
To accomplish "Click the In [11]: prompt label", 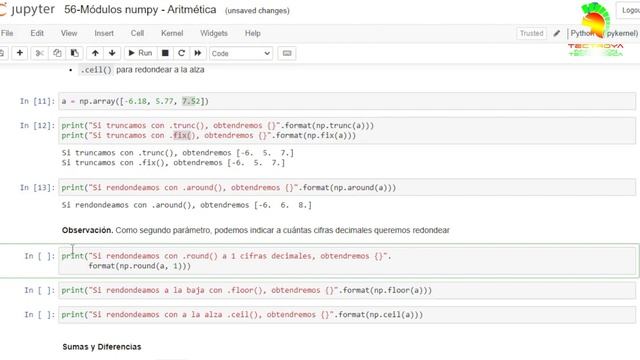I will (x=37, y=101).
